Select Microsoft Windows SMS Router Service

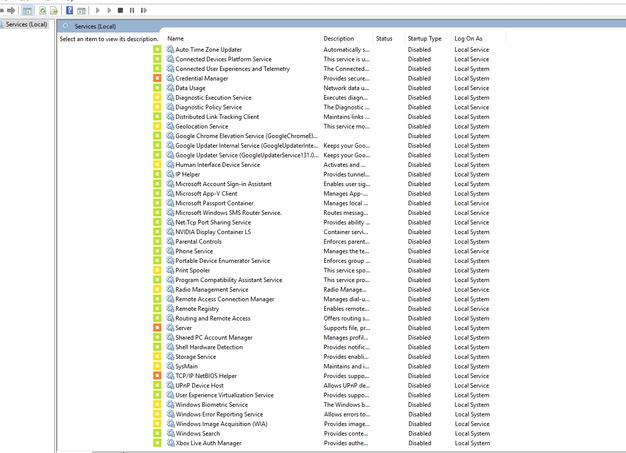pyautogui.click(x=229, y=213)
